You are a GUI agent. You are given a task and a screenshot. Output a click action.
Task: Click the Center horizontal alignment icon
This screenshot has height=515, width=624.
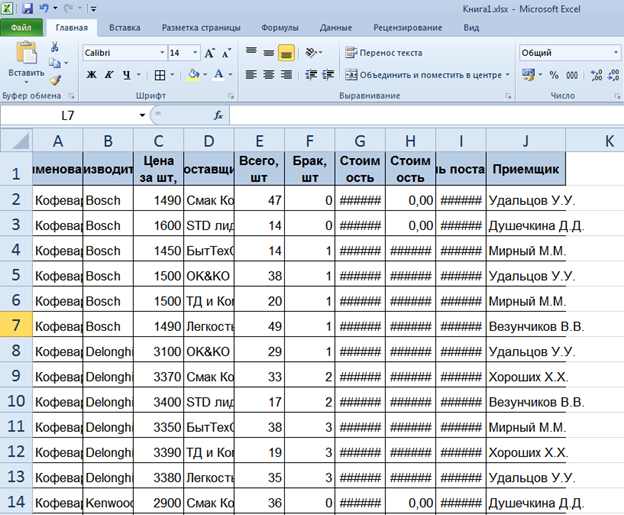point(268,75)
